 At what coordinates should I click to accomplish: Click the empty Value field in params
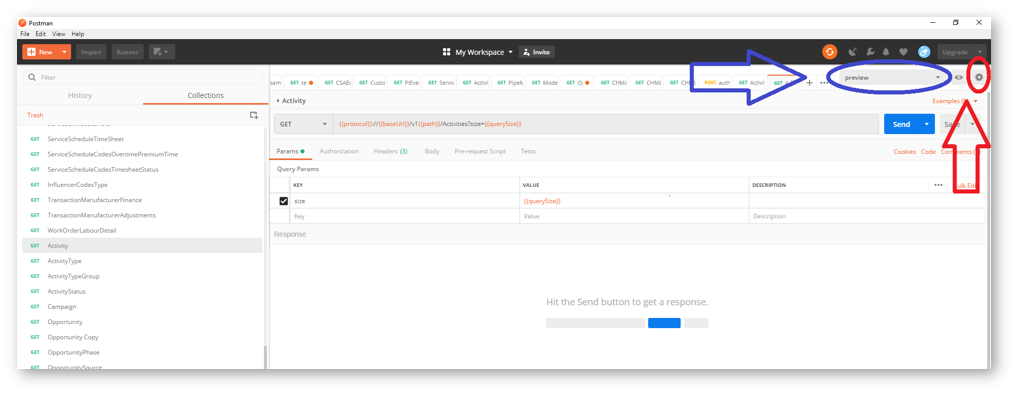(x=634, y=216)
